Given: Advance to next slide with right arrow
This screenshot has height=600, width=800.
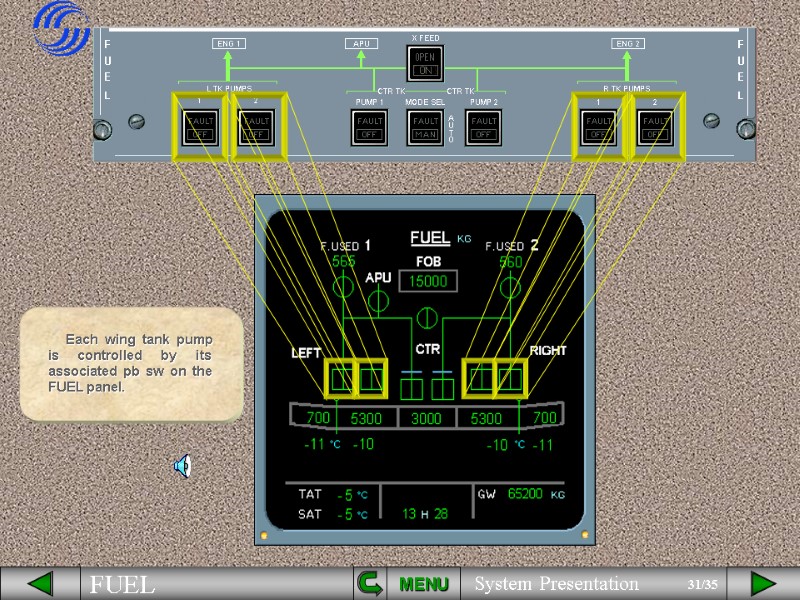Looking at the screenshot, I should pyautogui.click(x=764, y=584).
